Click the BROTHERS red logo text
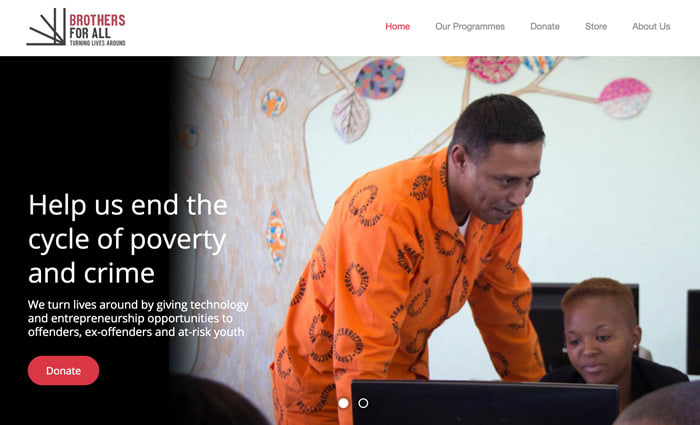The height and width of the screenshot is (425, 700). tap(97, 20)
